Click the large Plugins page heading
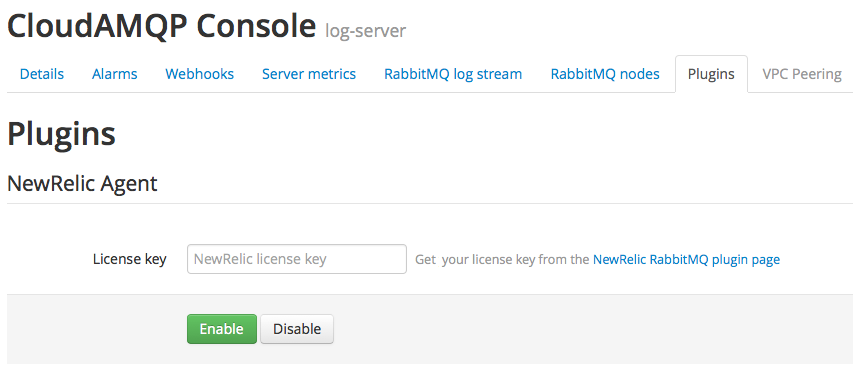853x388 pixels. (x=61, y=134)
